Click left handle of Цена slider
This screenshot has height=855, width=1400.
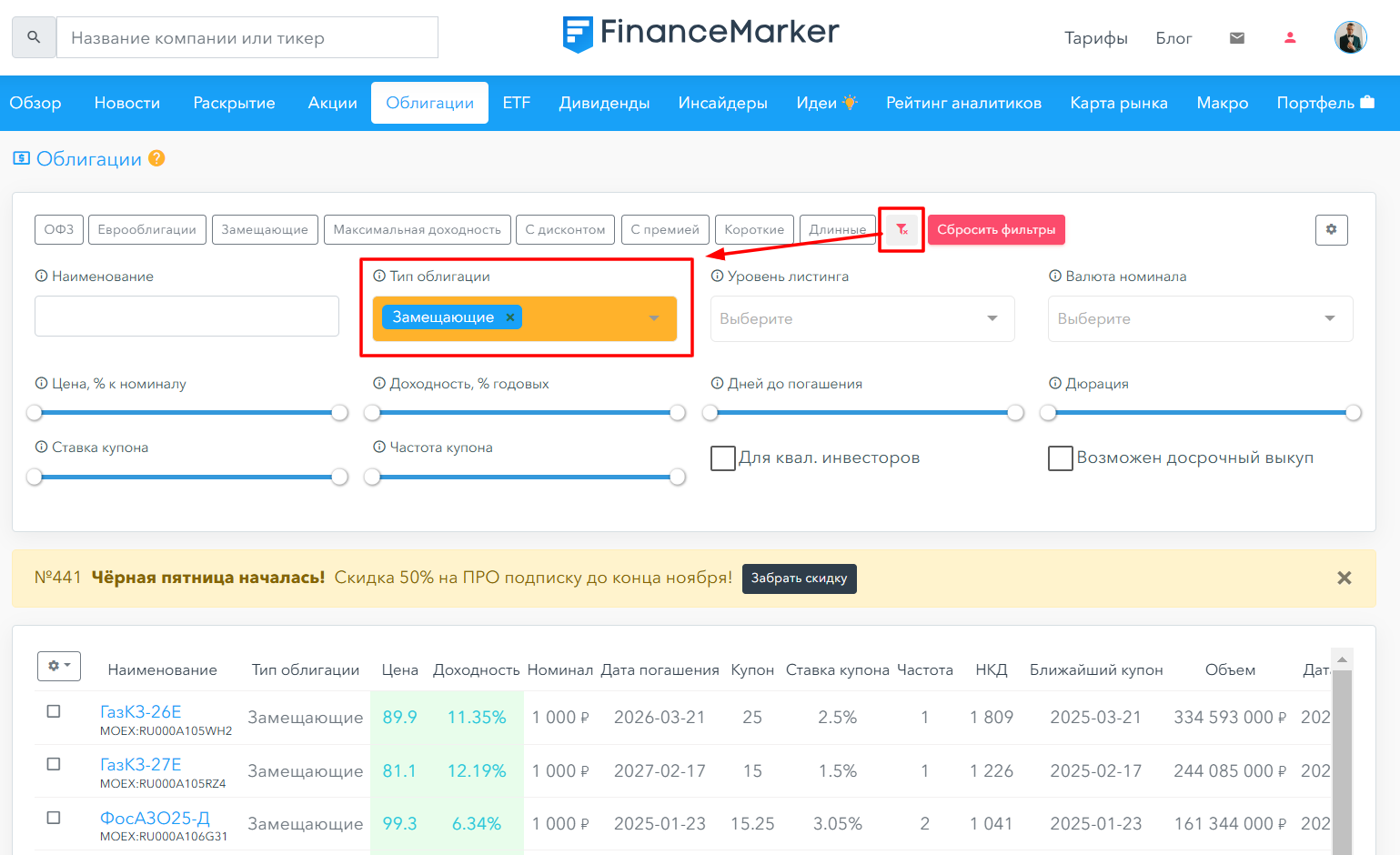[35, 413]
